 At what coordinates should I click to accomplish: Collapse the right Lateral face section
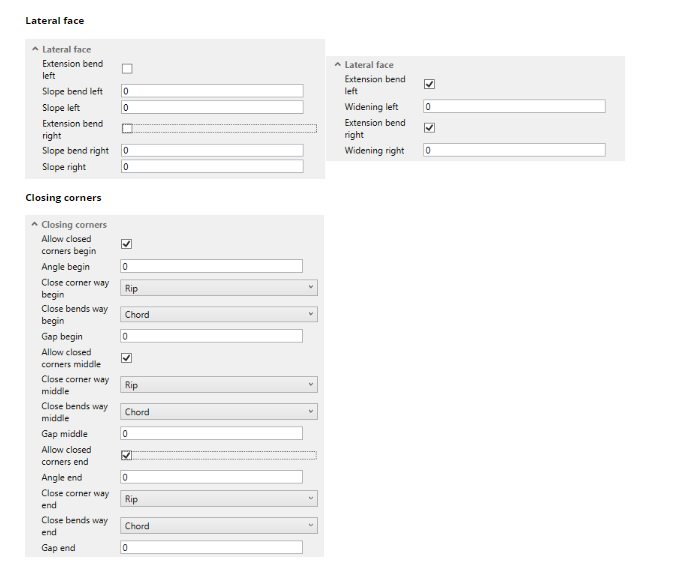coord(338,65)
